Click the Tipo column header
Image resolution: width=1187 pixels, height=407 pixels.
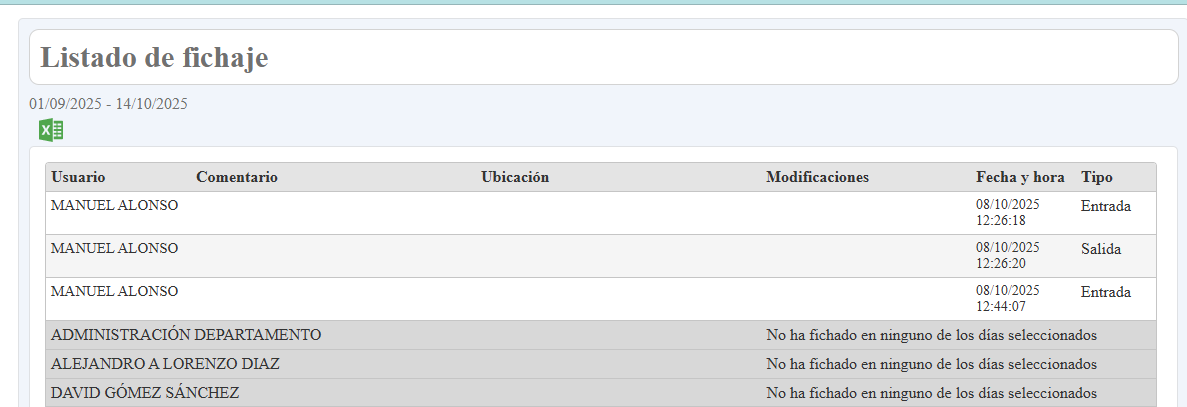(x=1096, y=177)
